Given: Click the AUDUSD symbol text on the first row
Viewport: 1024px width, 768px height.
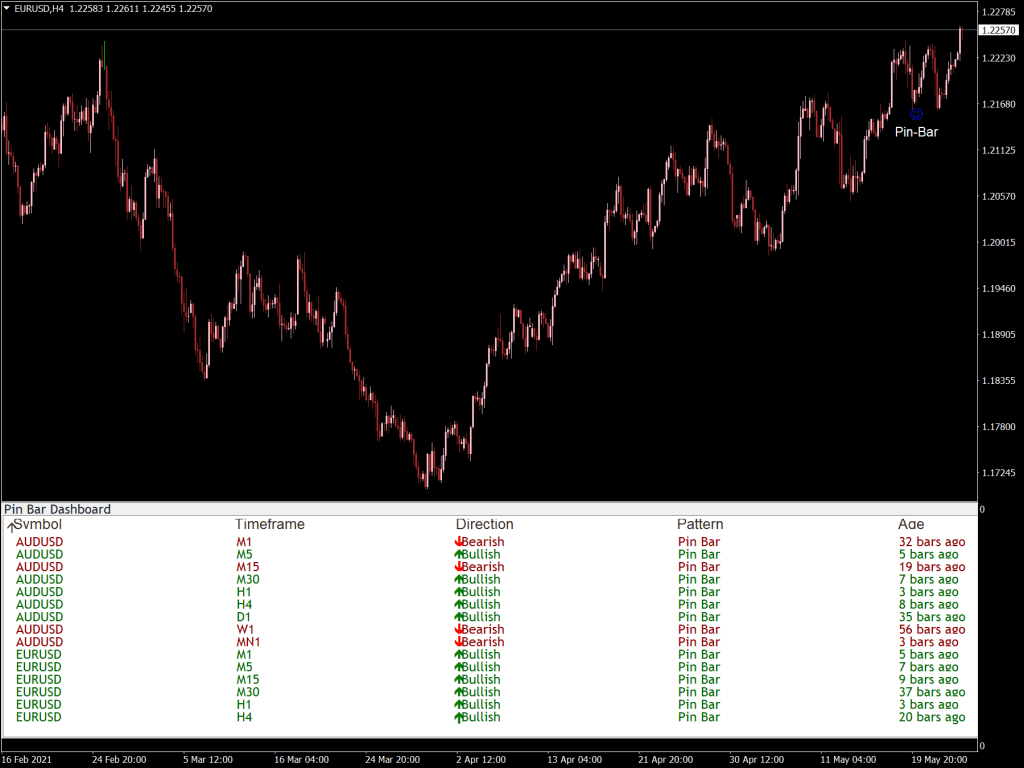Looking at the screenshot, I should click(39, 541).
